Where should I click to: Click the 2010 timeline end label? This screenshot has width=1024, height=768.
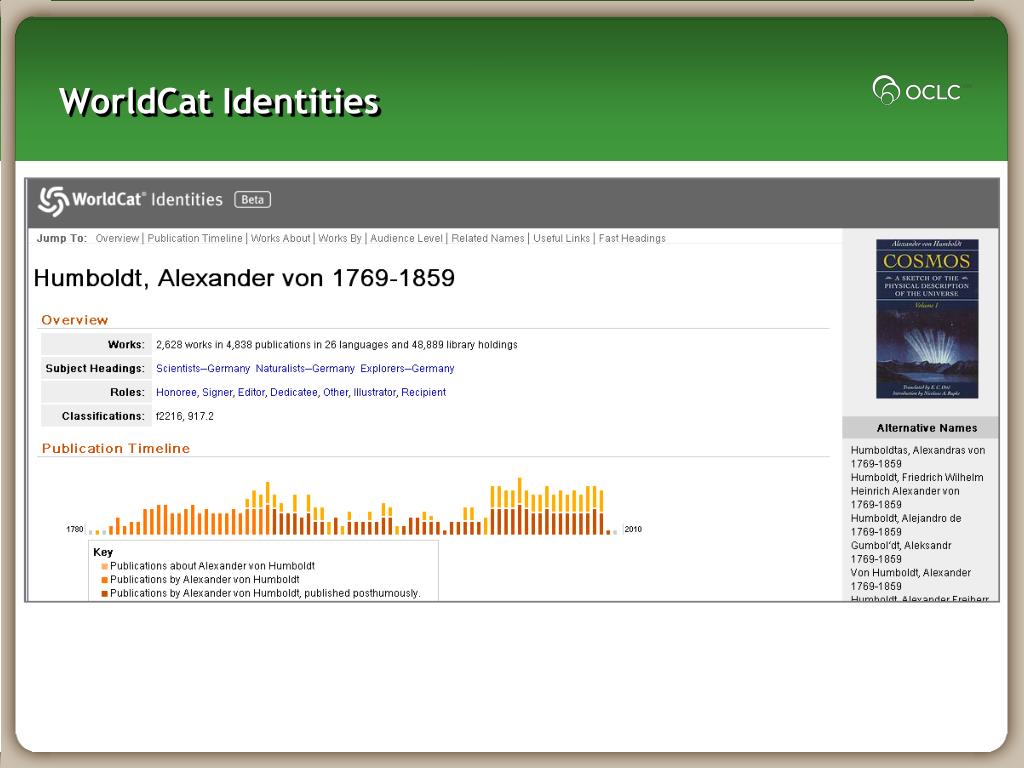633,529
